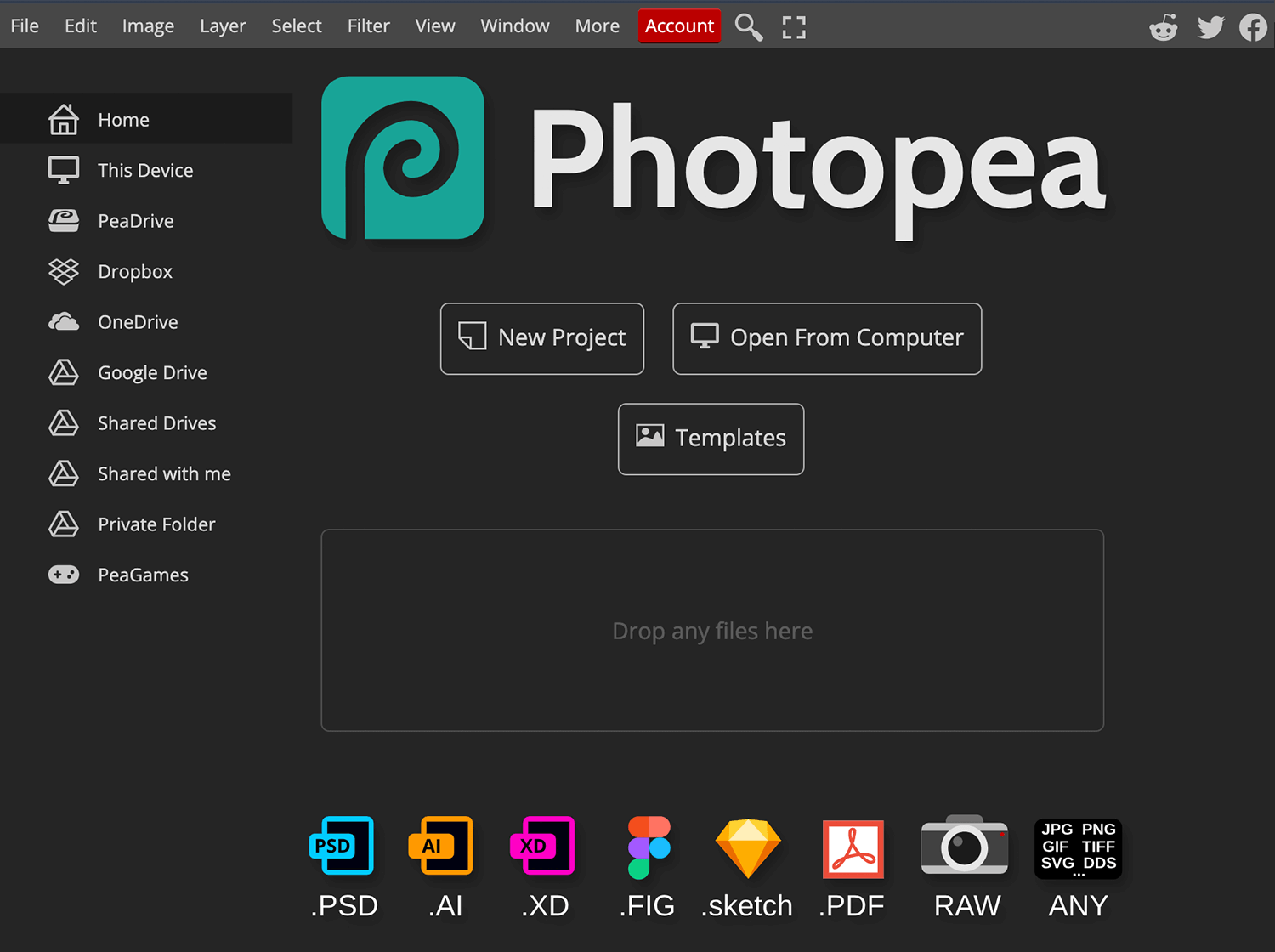Viewport: 1275px width, 952px height.
Task: Click the Google Drive triangle icon
Action: click(x=64, y=372)
